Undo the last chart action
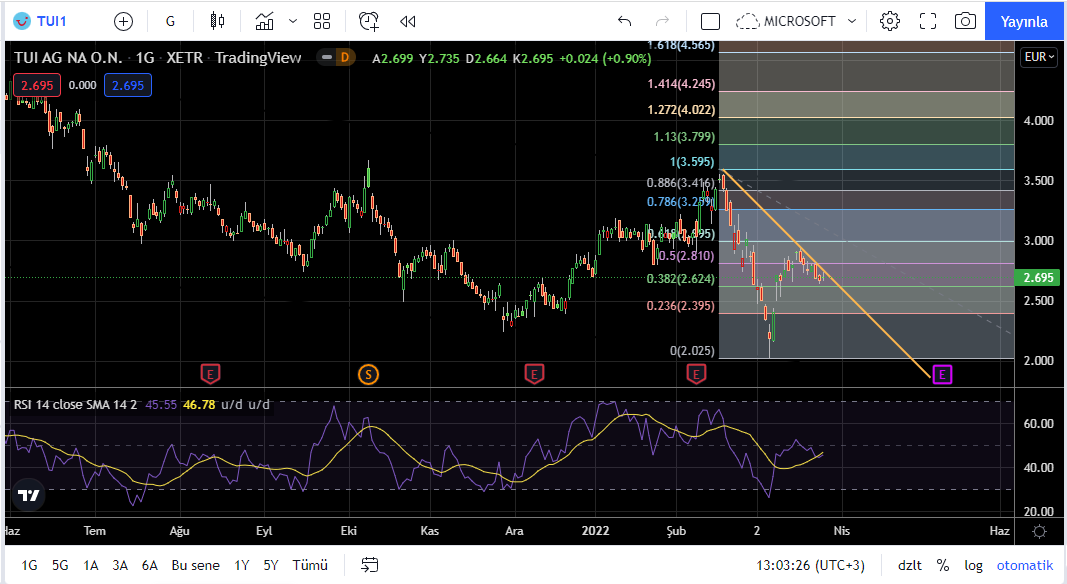This screenshot has width=1067, height=584. tap(625, 21)
